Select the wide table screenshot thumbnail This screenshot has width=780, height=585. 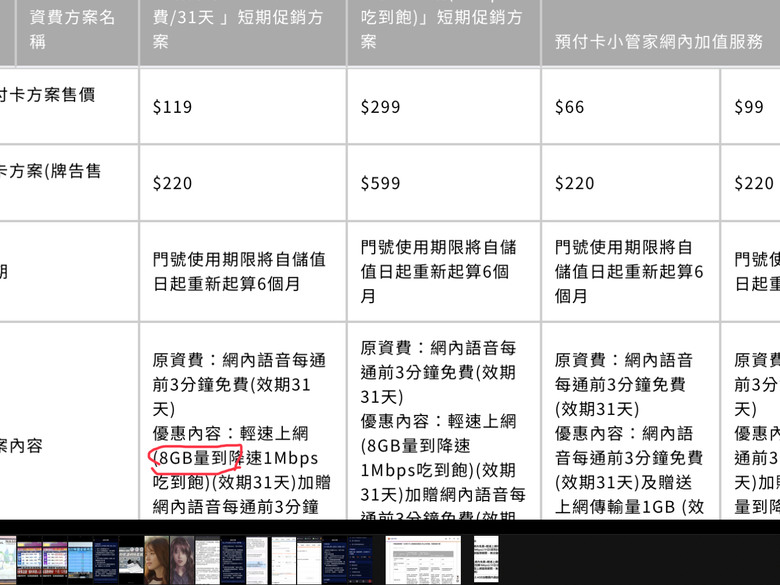(423, 560)
